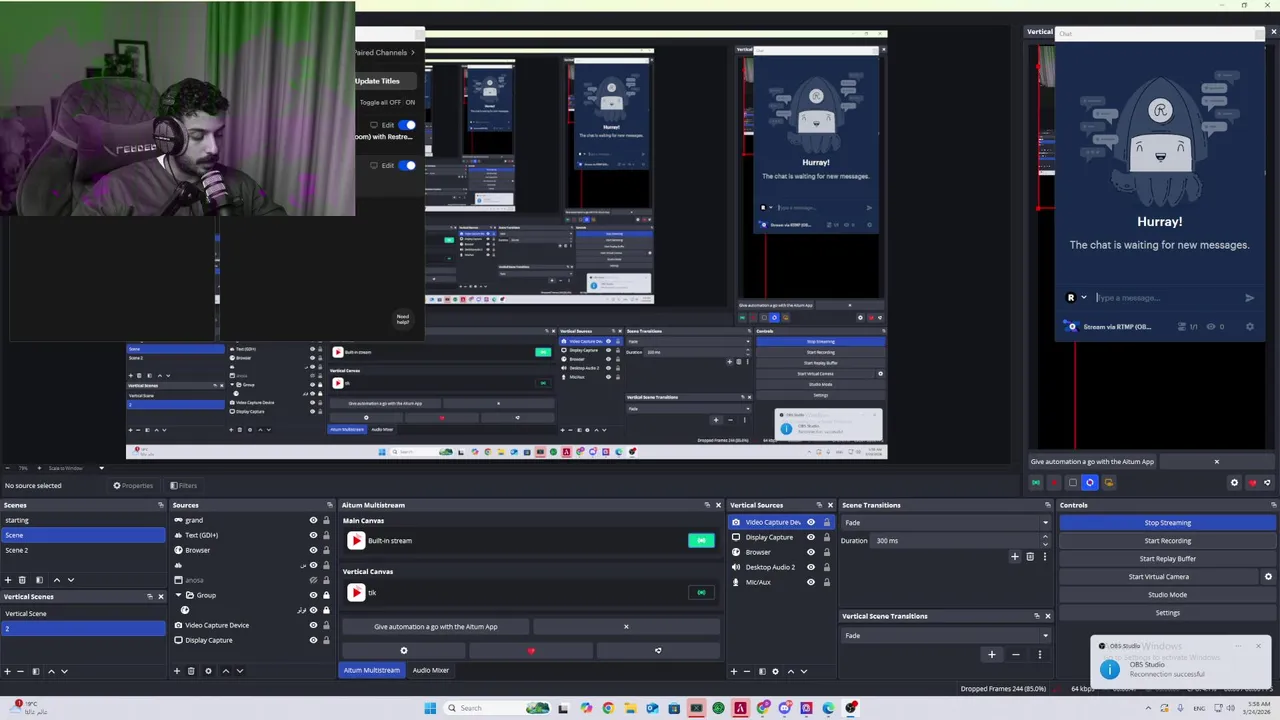Add a vertical scene with the plus icon
The height and width of the screenshot is (720, 1280).
7,671
